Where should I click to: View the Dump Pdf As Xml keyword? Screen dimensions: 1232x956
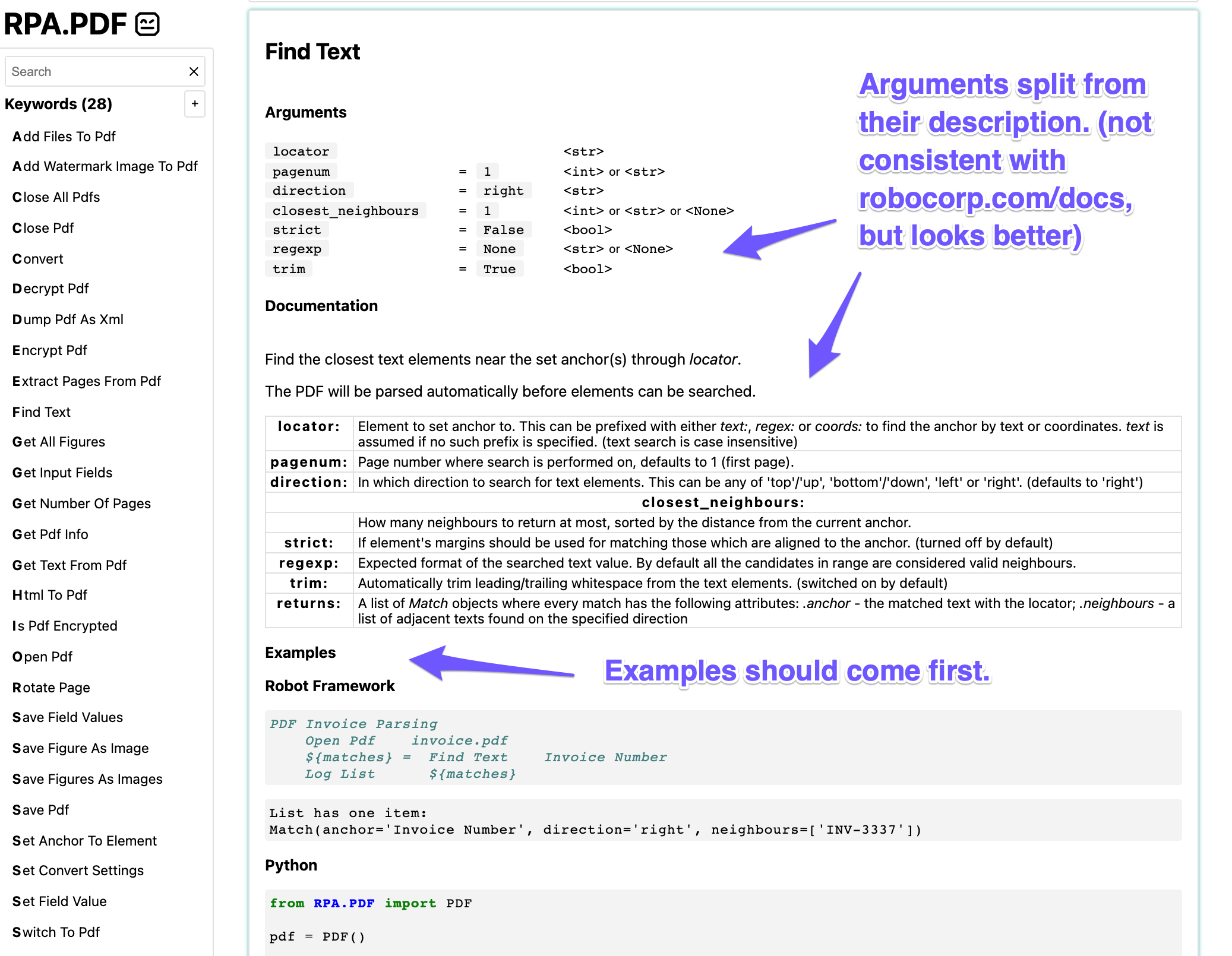(67, 319)
